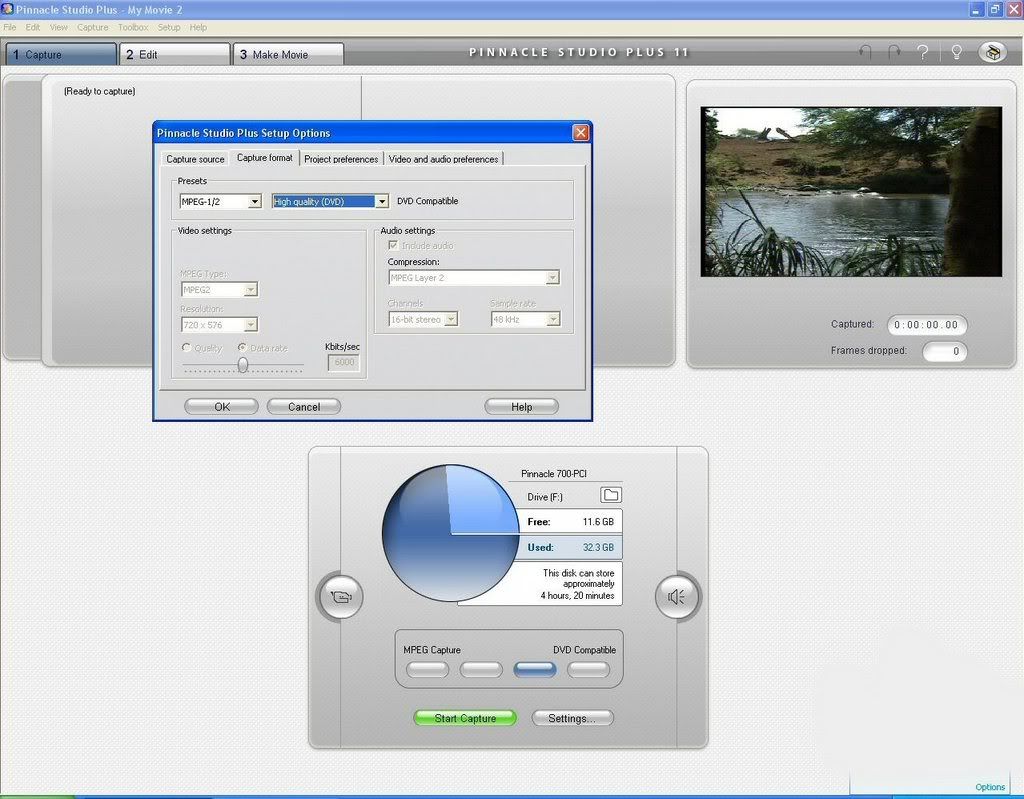Screen dimensions: 1024x799
Task: Click the Redo arrow icon in header
Action: (894, 52)
